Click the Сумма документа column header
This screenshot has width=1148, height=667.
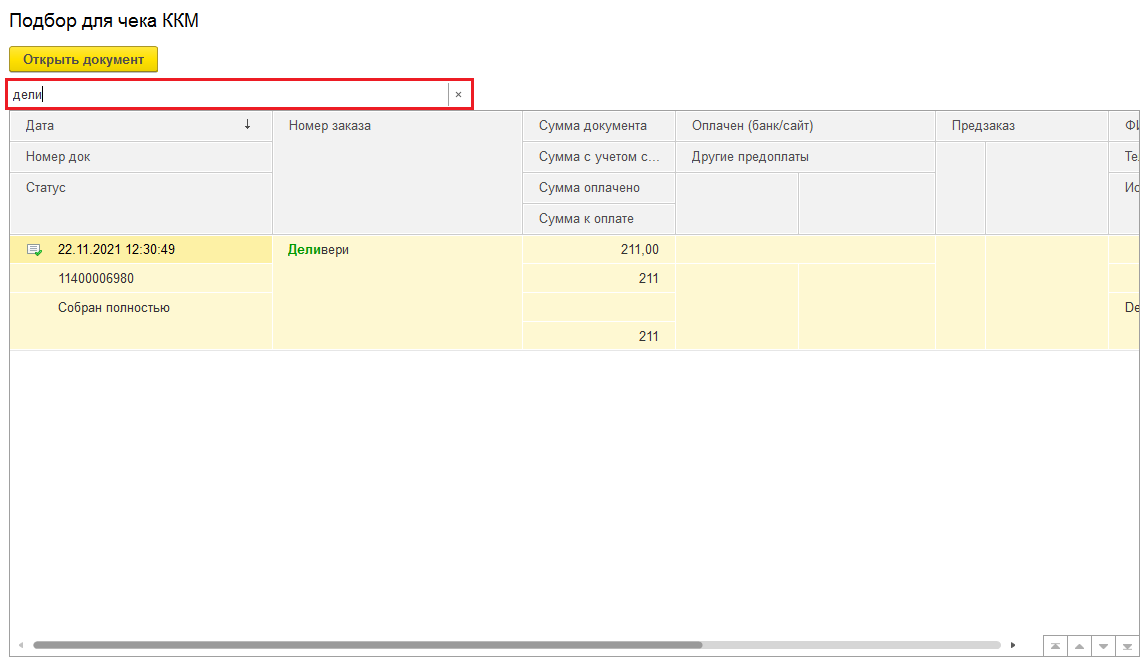tap(592, 126)
